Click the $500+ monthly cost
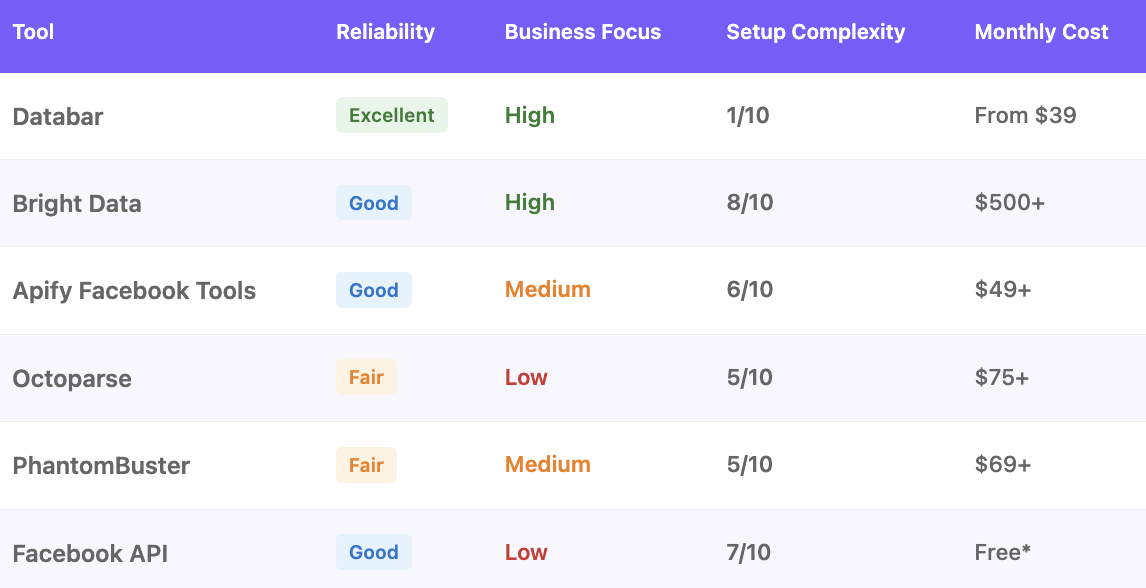 coord(1010,202)
